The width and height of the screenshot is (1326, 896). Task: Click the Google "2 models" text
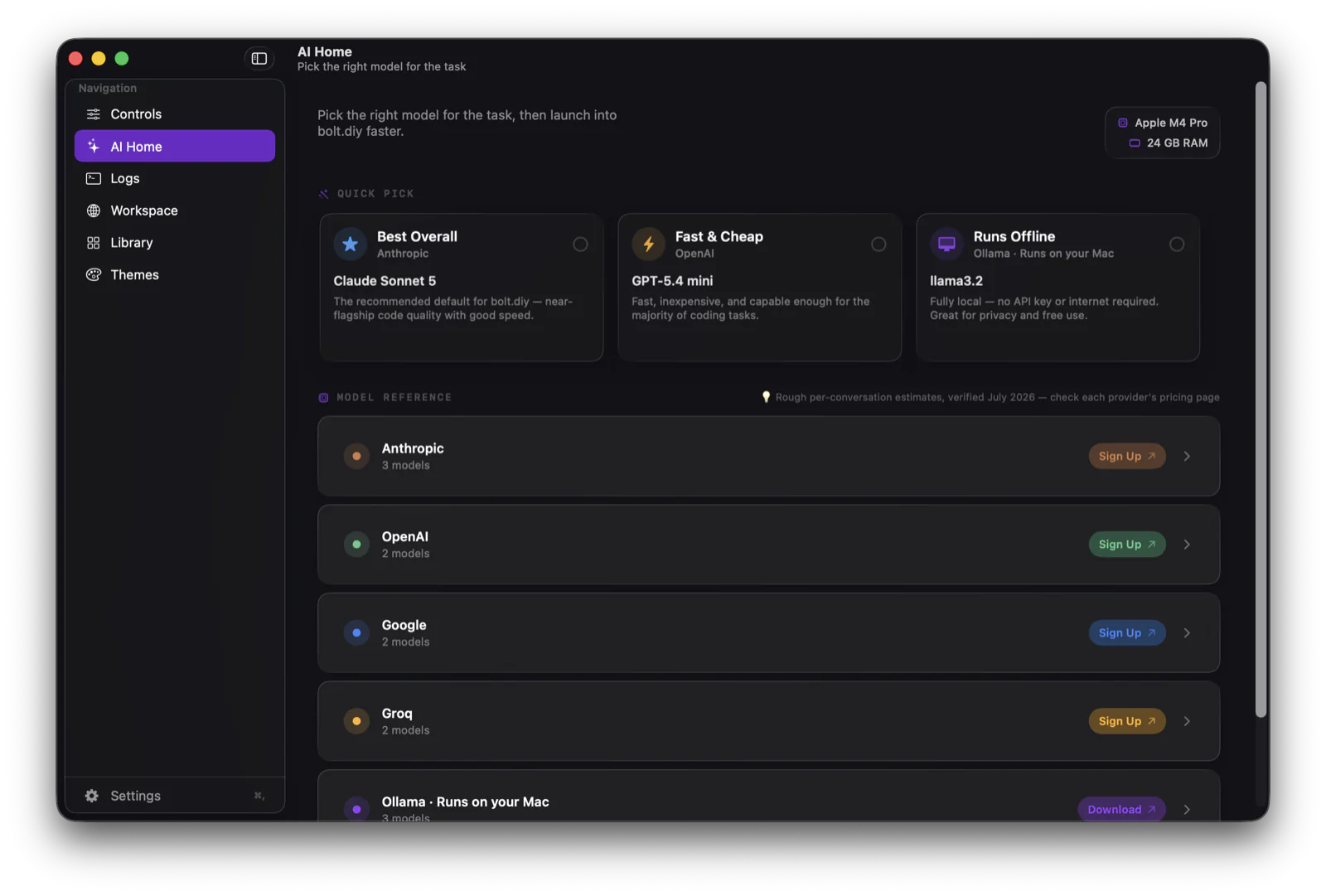[x=406, y=642]
